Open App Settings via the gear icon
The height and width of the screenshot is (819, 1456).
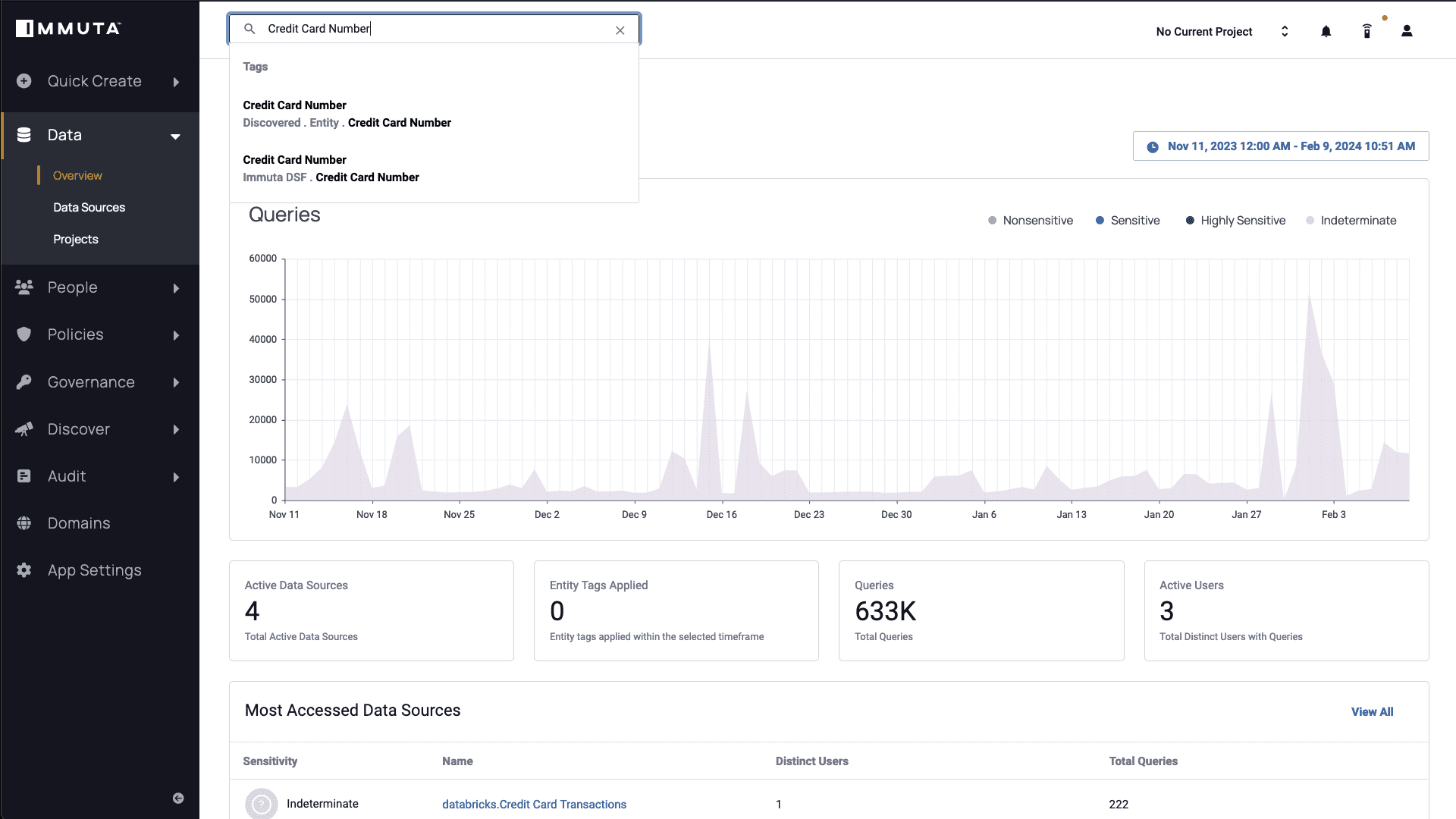[24, 570]
